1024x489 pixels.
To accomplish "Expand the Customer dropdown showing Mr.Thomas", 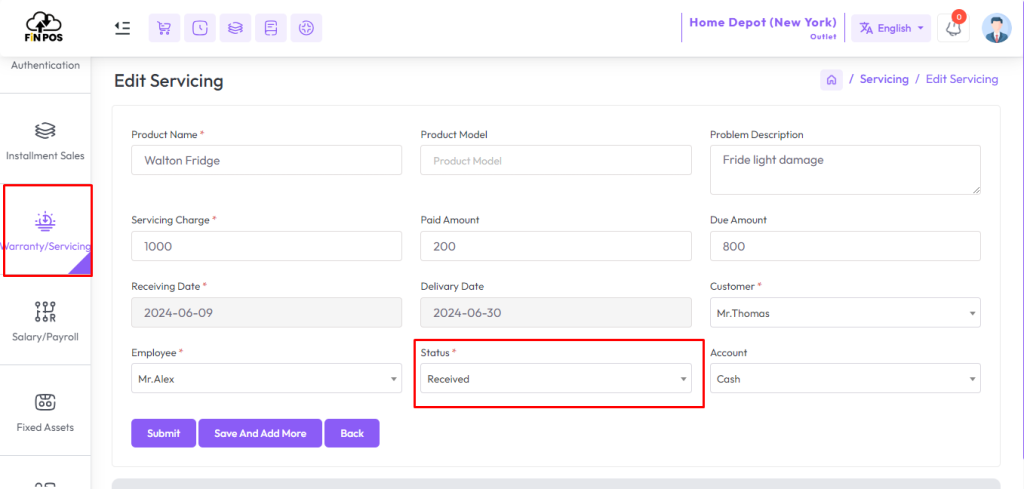I will (x=845, y=313).
